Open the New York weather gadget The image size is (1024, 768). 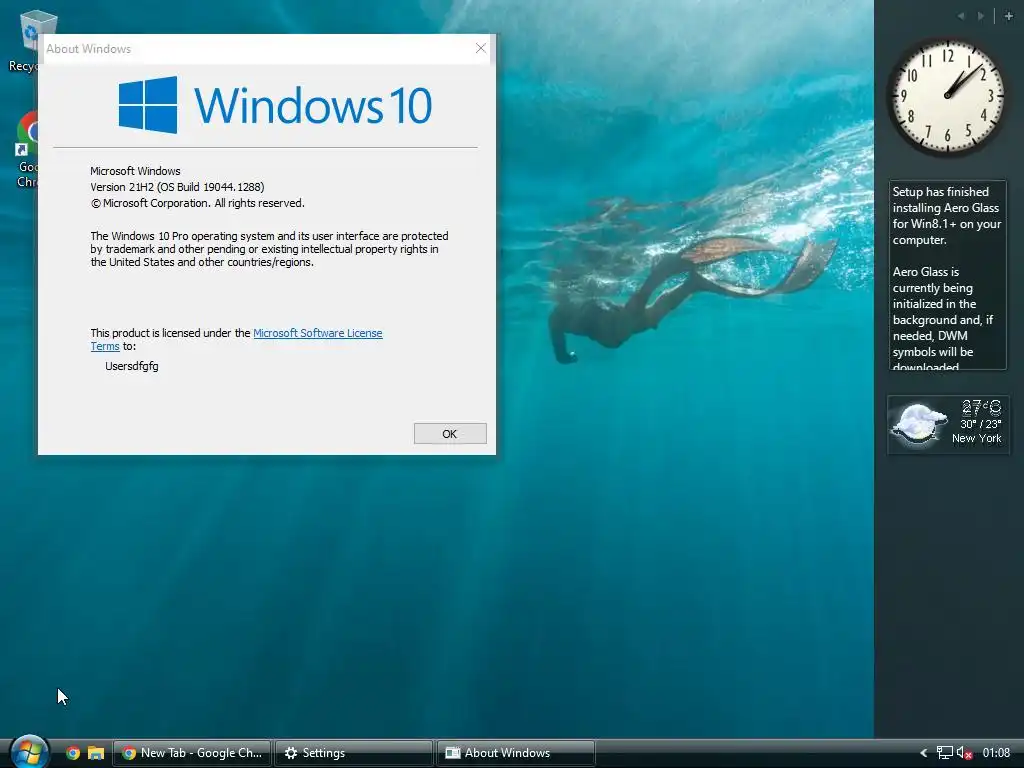coord(948,424)
